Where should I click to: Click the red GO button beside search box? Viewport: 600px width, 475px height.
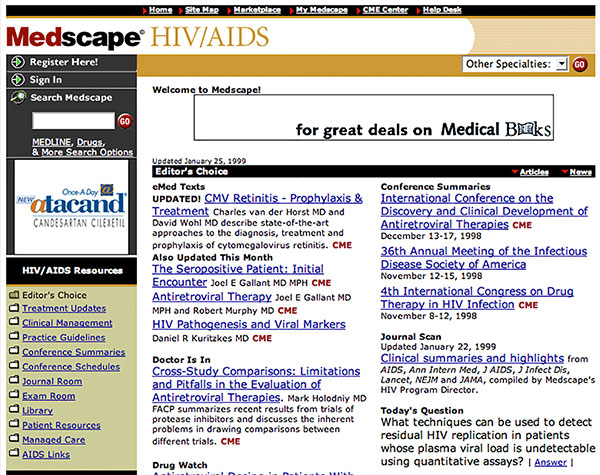point(125,121)
